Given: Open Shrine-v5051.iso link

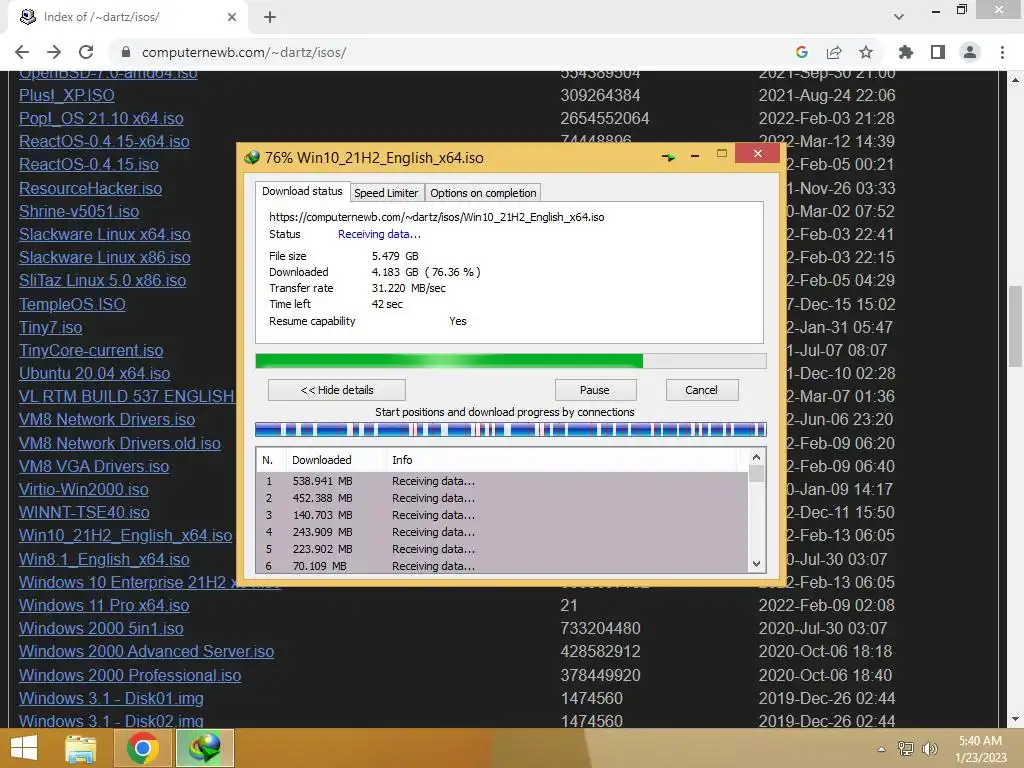Looking at the screenshot, I should pos(79,211).
